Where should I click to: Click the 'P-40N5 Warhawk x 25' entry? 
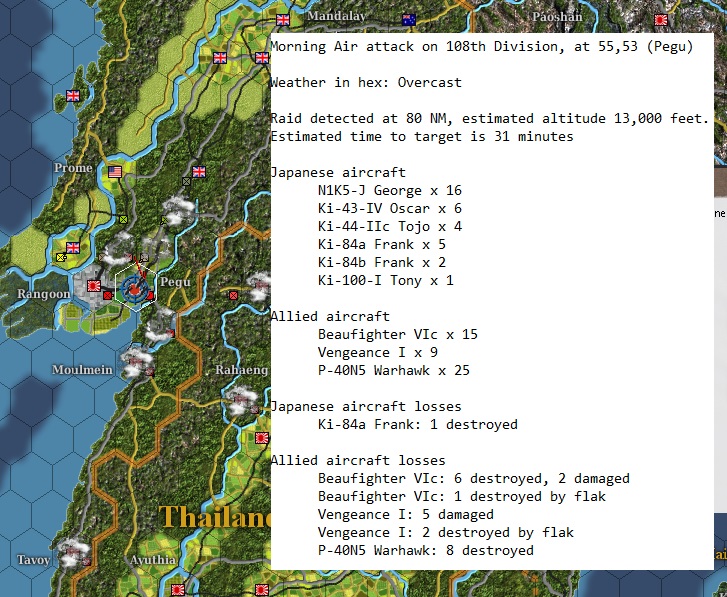click(394, 370)
